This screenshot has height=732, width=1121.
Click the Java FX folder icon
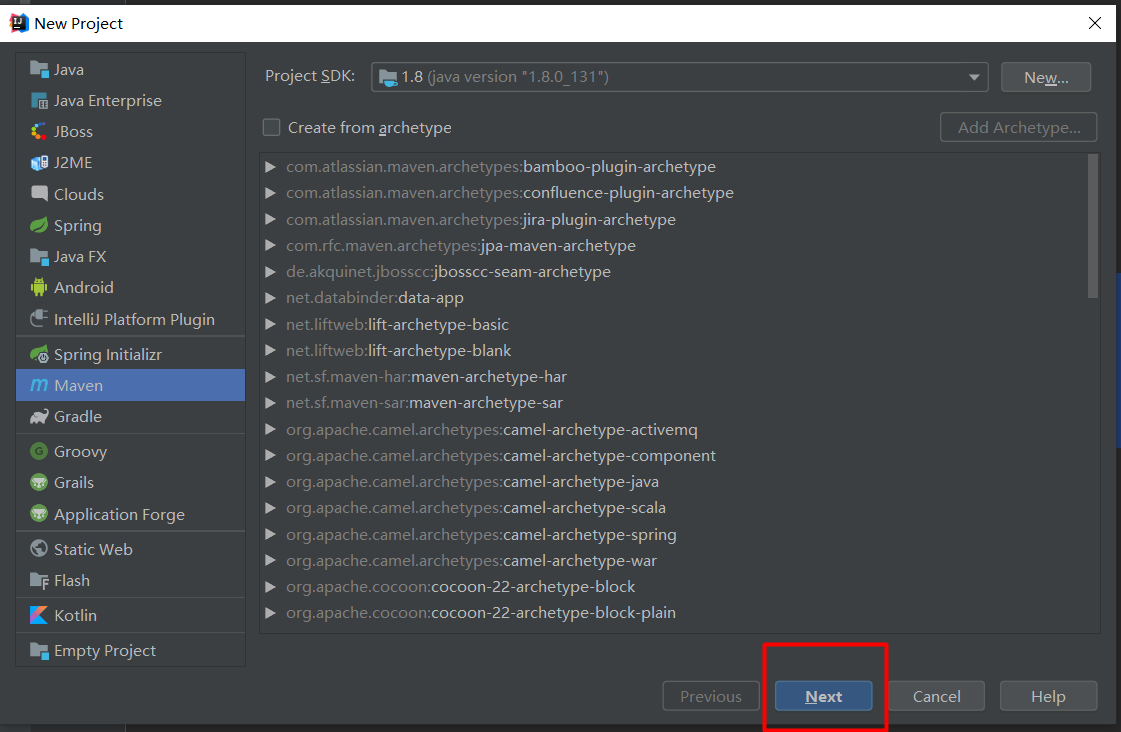[x=39, y=256]
